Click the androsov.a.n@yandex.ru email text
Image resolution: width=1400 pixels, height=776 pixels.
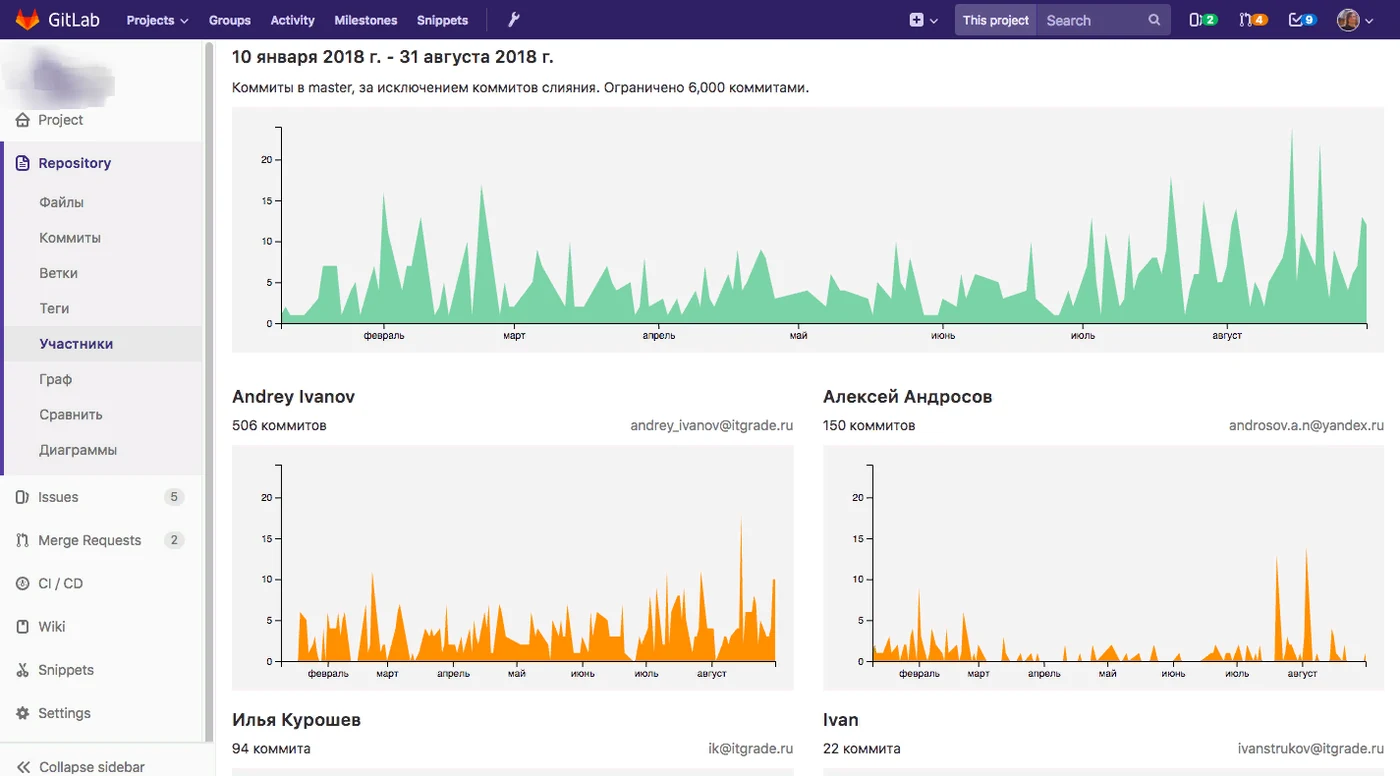pyautogui.click(x=1306, y=425)
